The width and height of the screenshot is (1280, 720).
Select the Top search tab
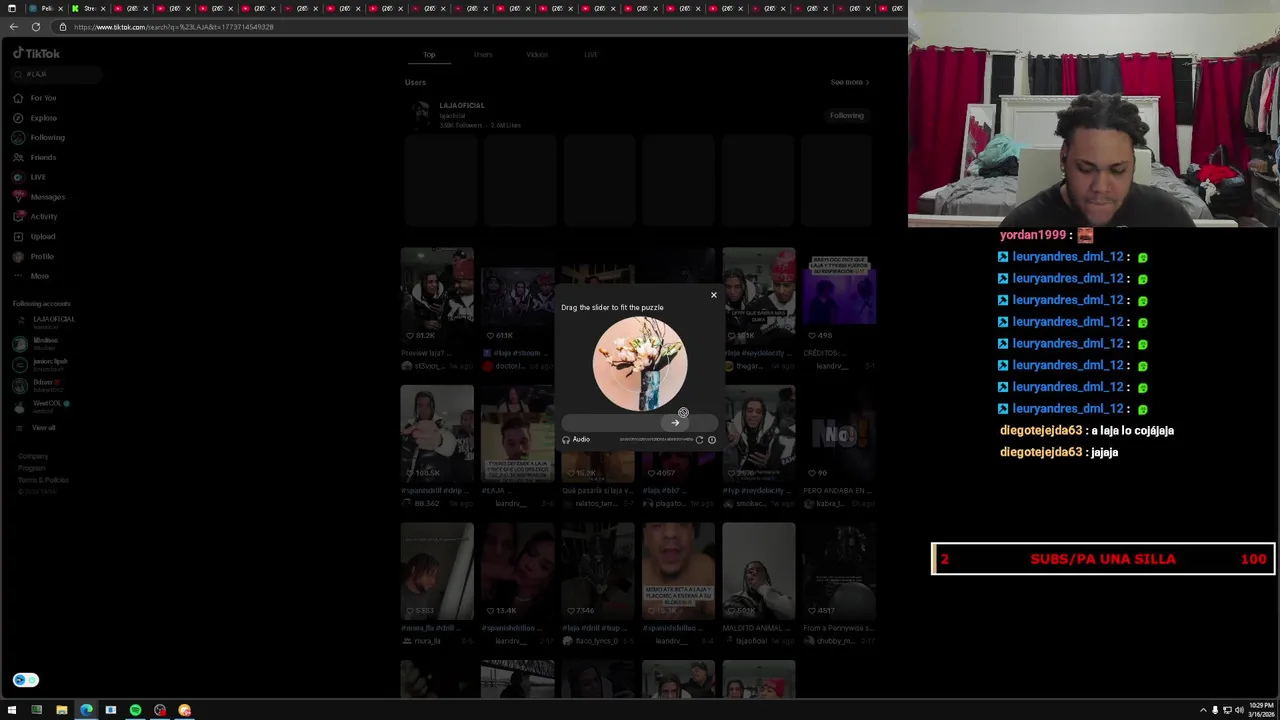[x=429, y=55]
